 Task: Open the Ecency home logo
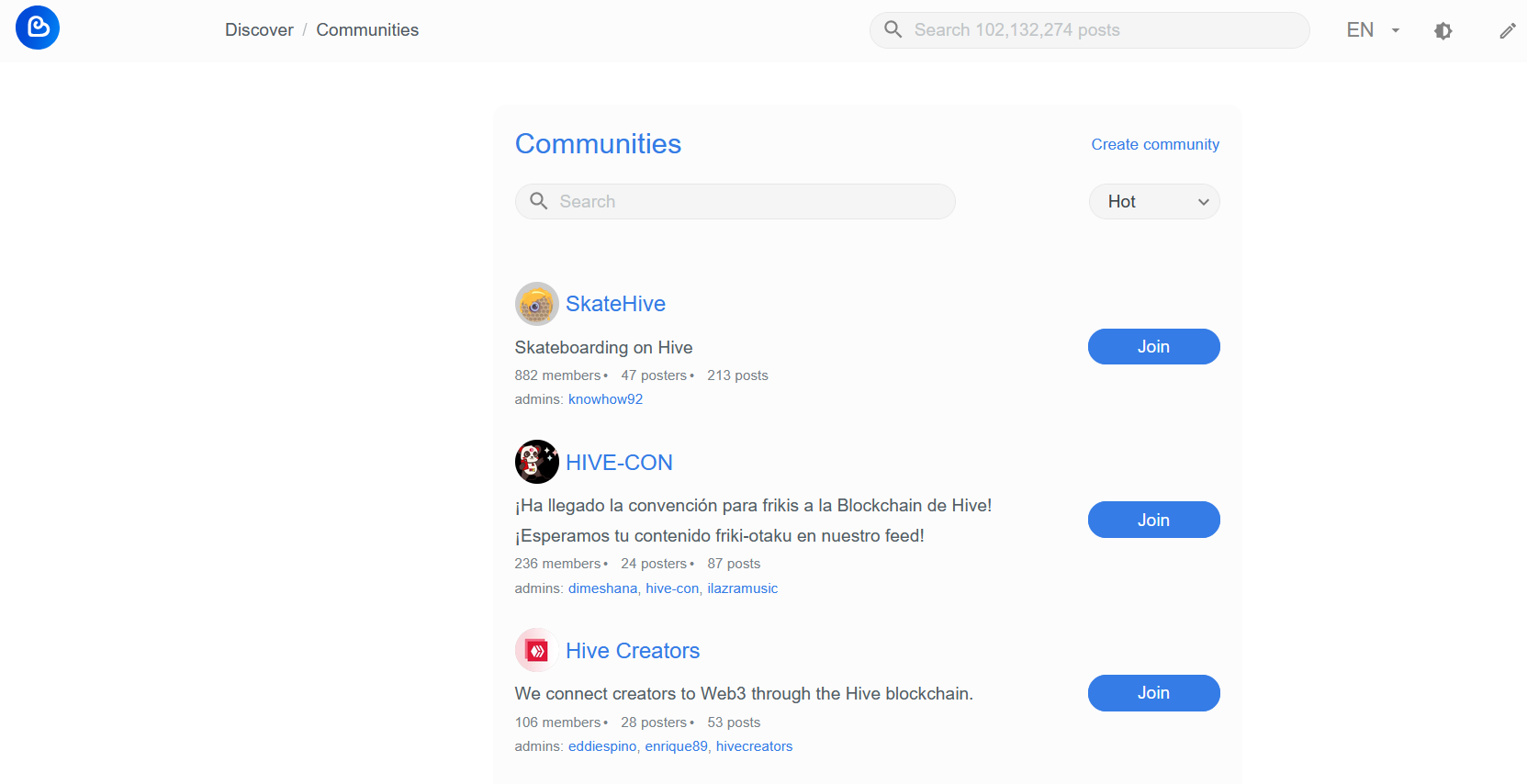38,28
